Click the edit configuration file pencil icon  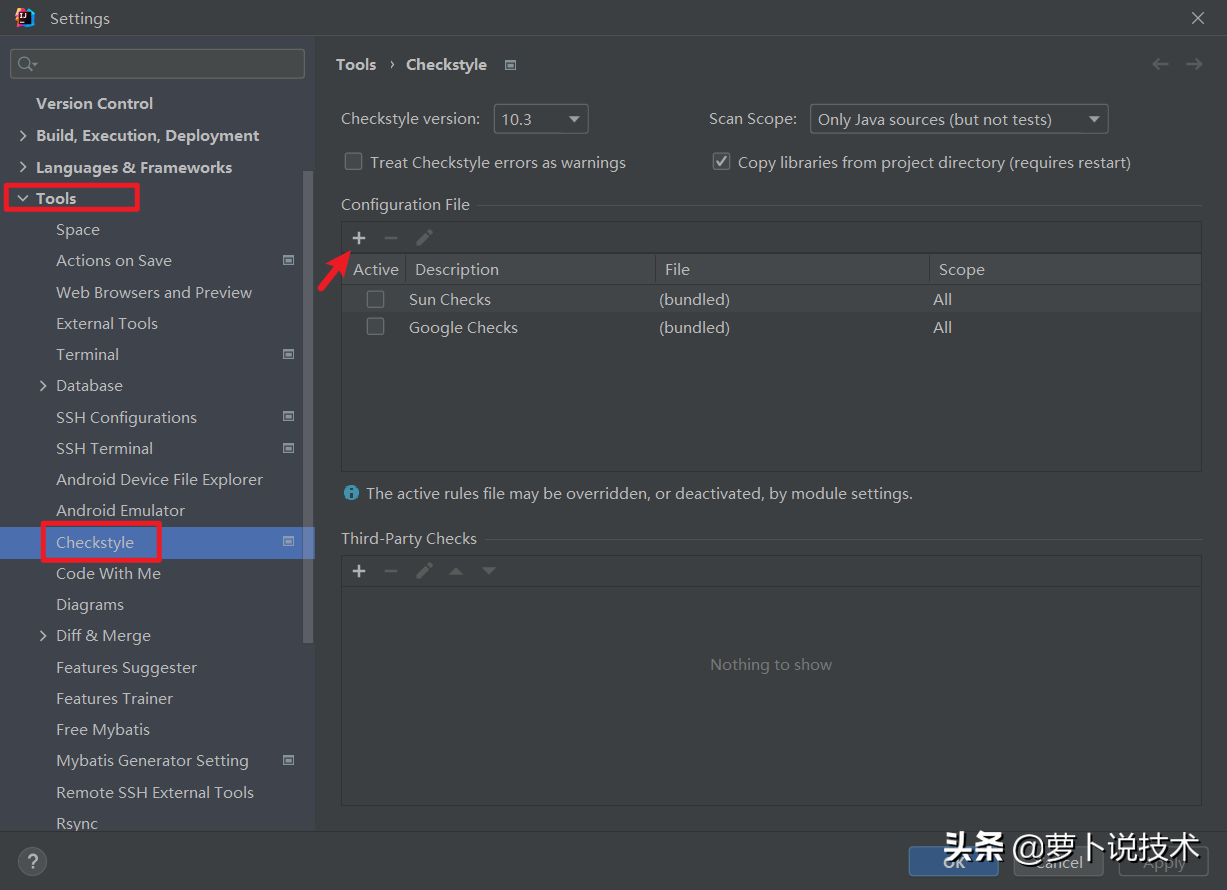coord(424,238)
